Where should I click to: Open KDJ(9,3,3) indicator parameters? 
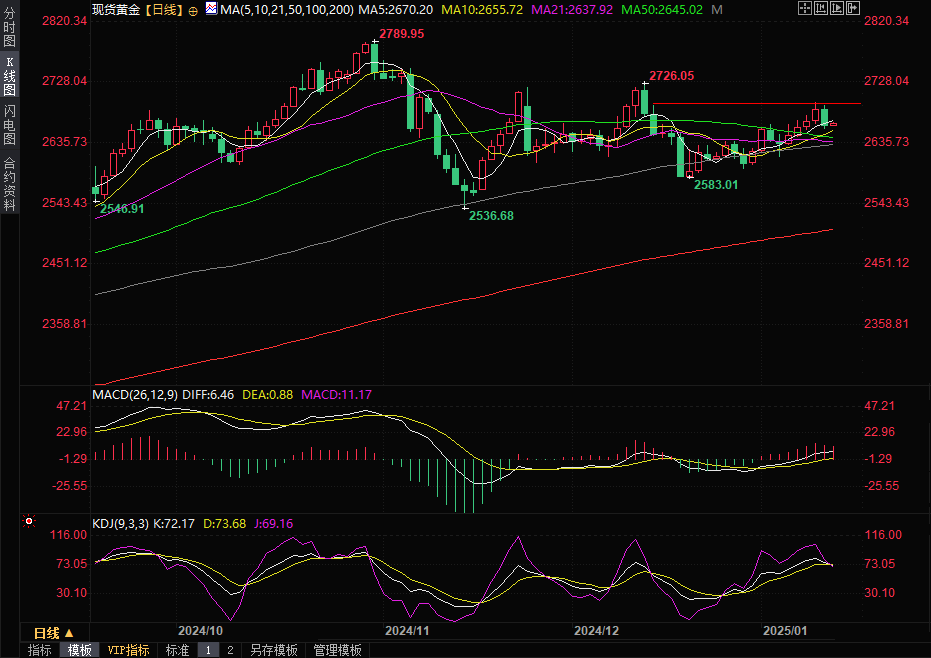click(x=121, y=523)
